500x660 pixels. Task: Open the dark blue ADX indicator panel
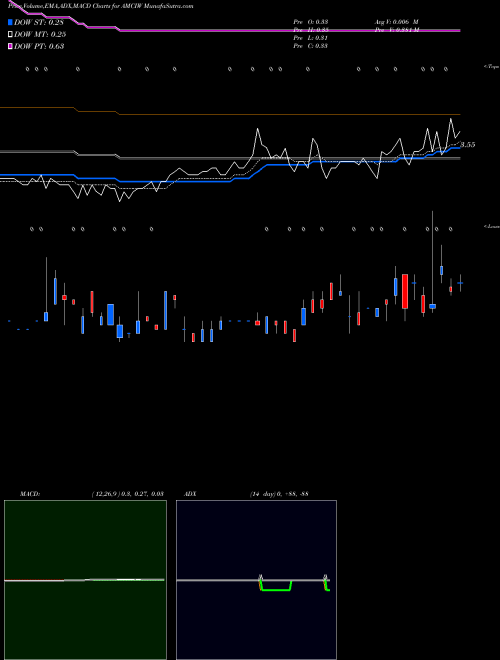point(256,580)
